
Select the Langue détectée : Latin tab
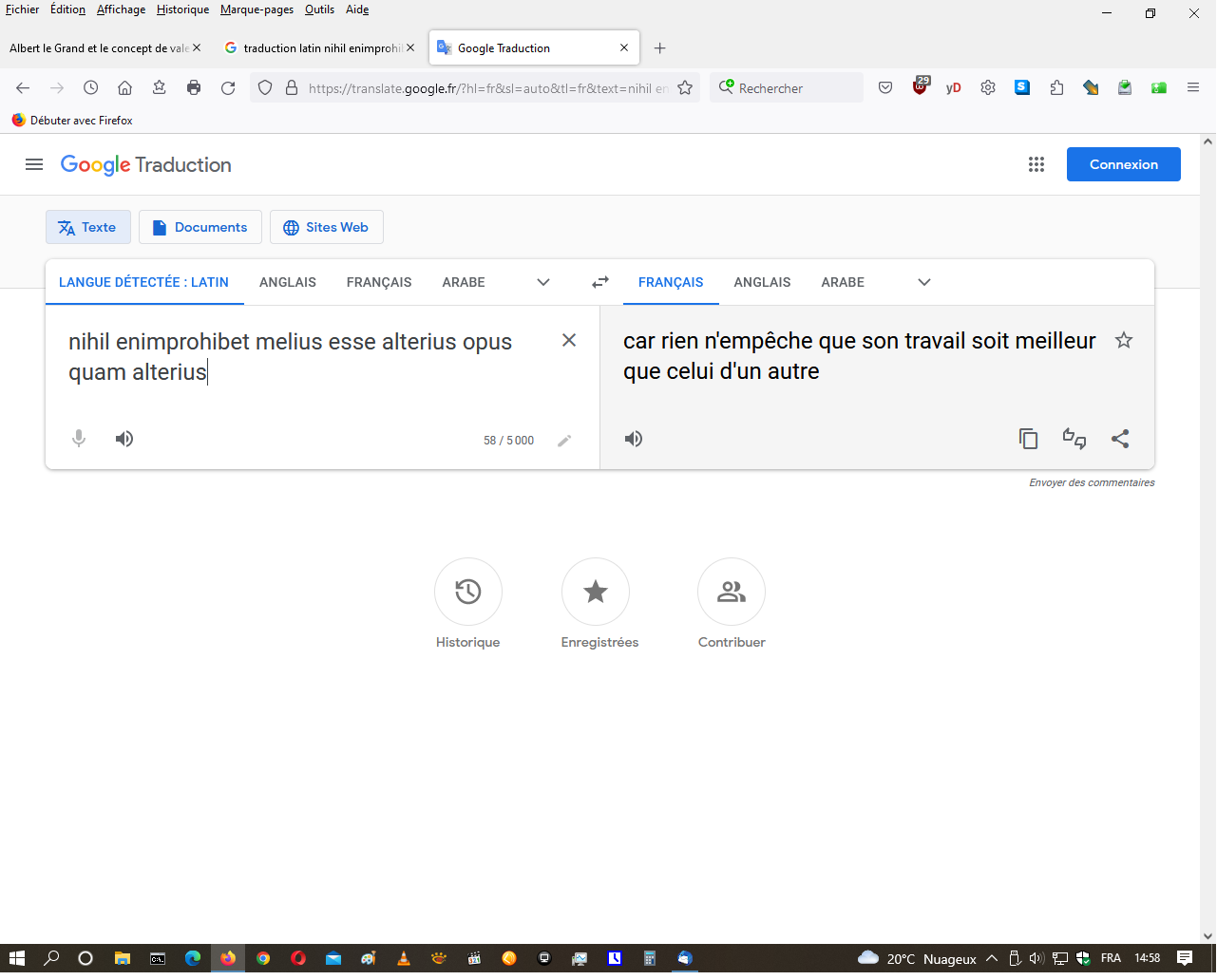[143, 282]
